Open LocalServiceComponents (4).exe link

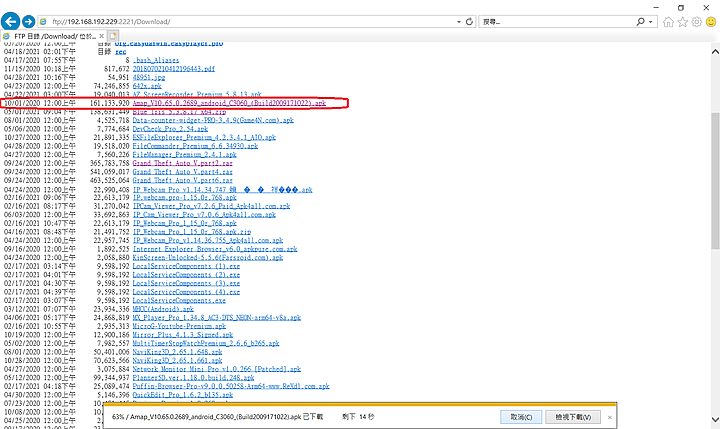pos(186,292)
